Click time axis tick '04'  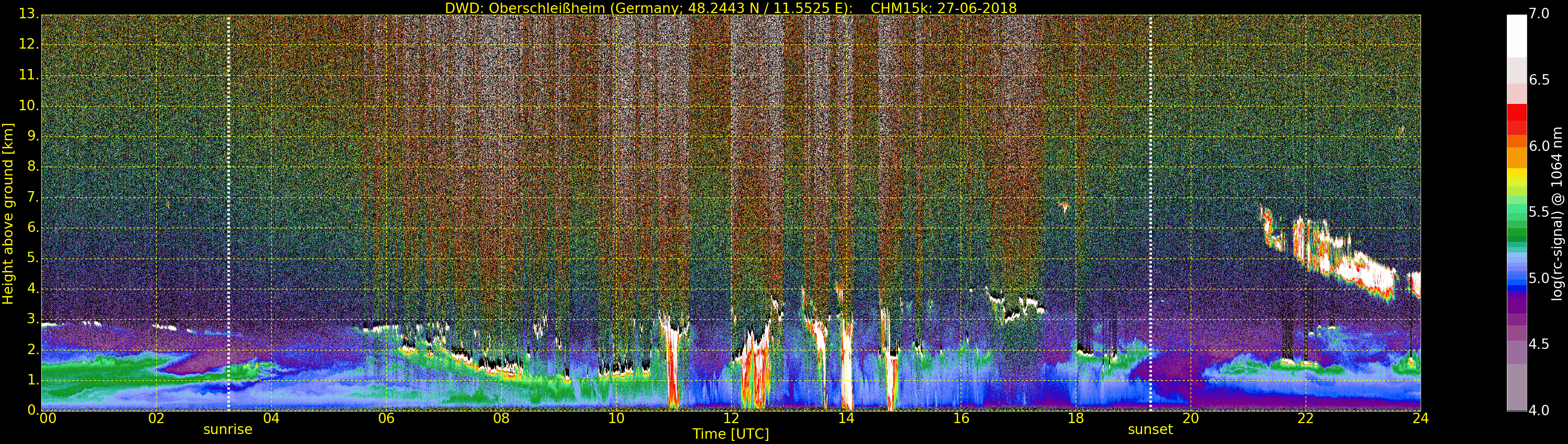point(271,418)
